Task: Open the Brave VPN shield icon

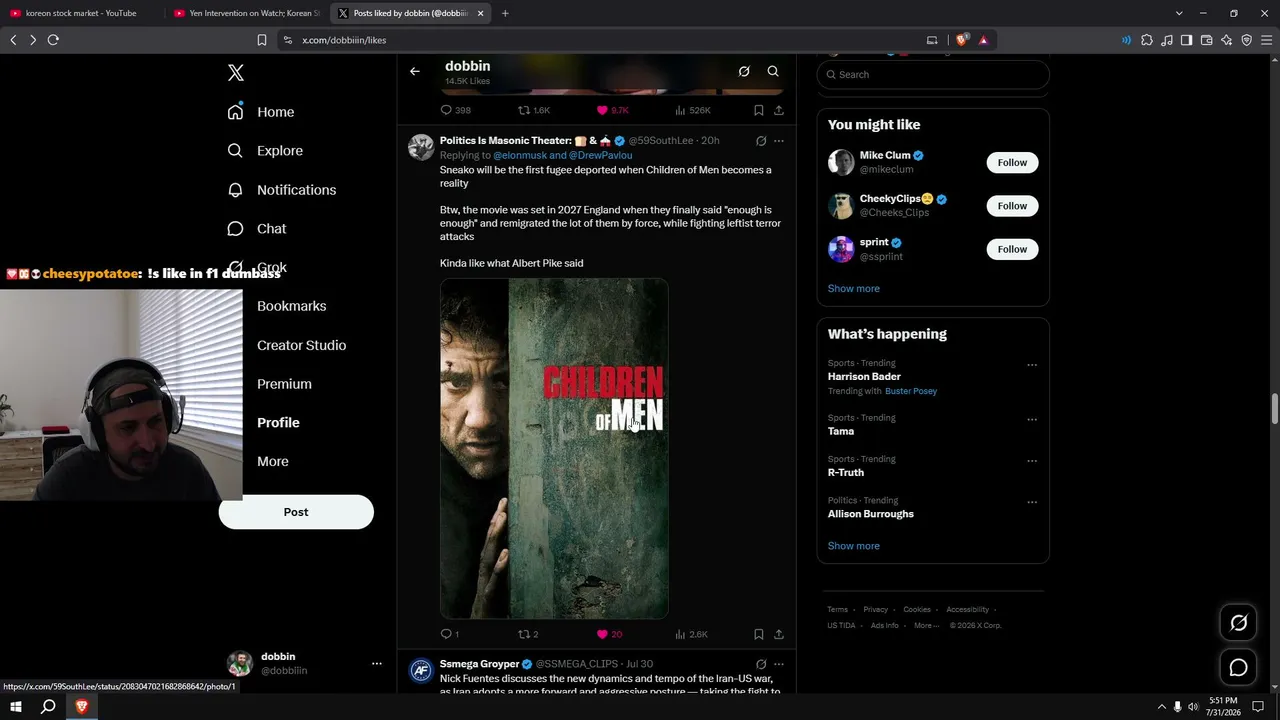Action: tap(1247, 40)
